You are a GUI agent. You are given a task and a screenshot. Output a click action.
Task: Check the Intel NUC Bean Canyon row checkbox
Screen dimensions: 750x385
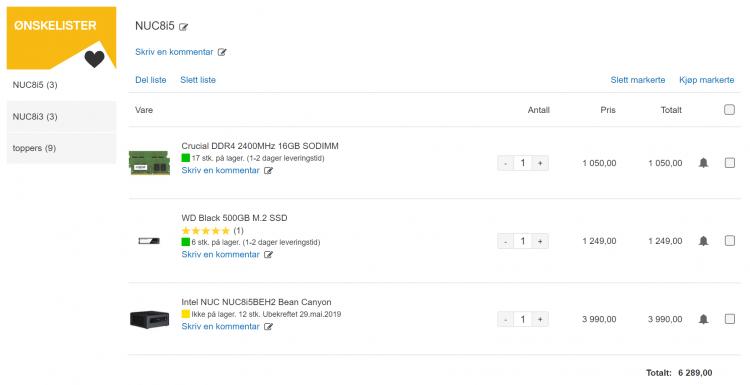729,319
